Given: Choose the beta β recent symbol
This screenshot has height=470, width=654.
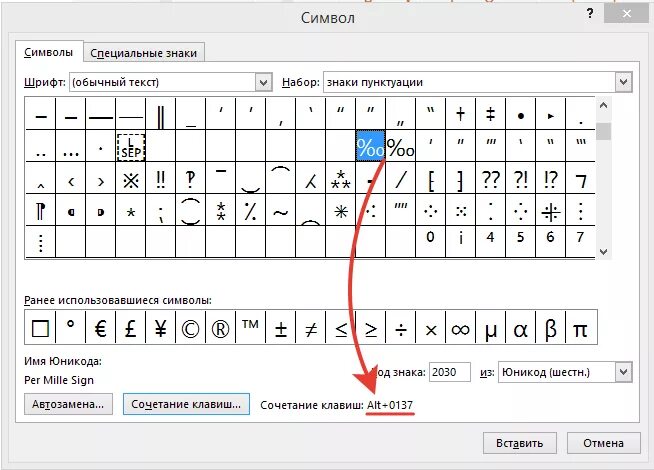Looking at the screenshot, I should (551, 328).
